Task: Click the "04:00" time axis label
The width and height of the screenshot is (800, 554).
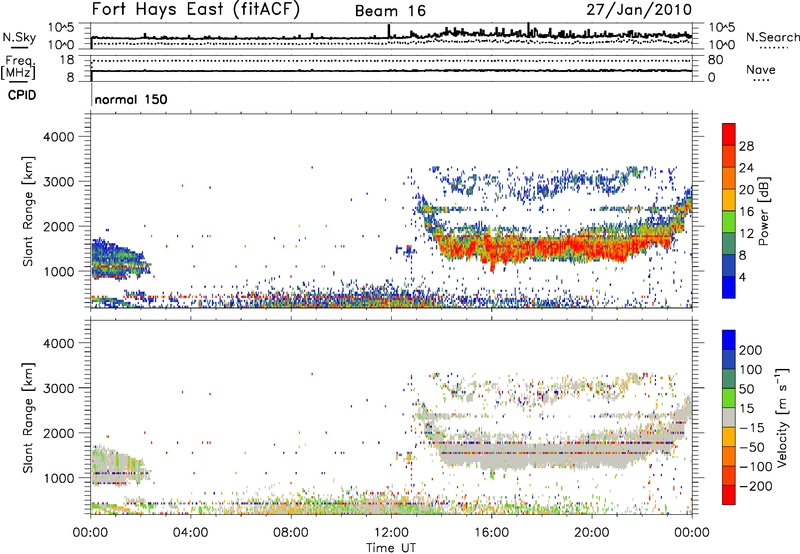Action: click(190, 533)
